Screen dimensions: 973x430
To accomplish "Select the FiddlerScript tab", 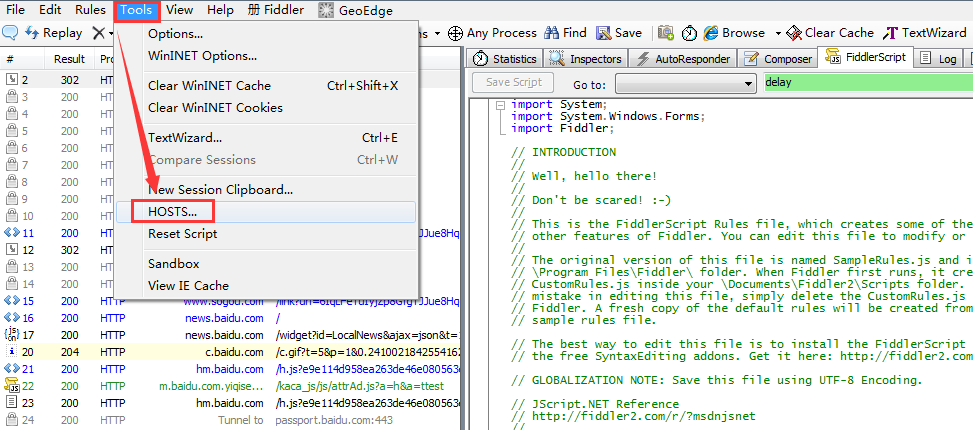I will [865, 57].
